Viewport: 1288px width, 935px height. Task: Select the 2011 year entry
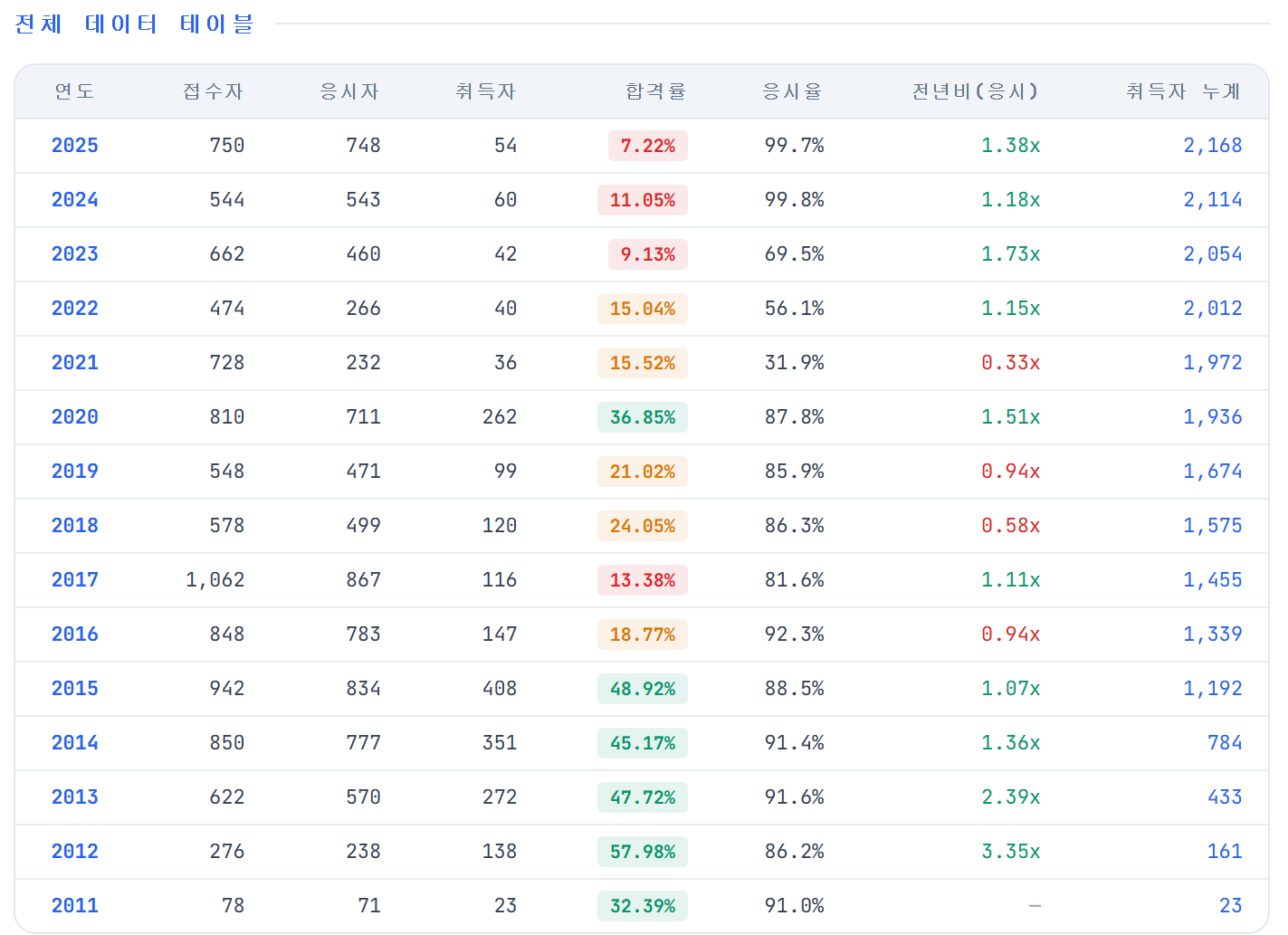[x=74, y=906]
